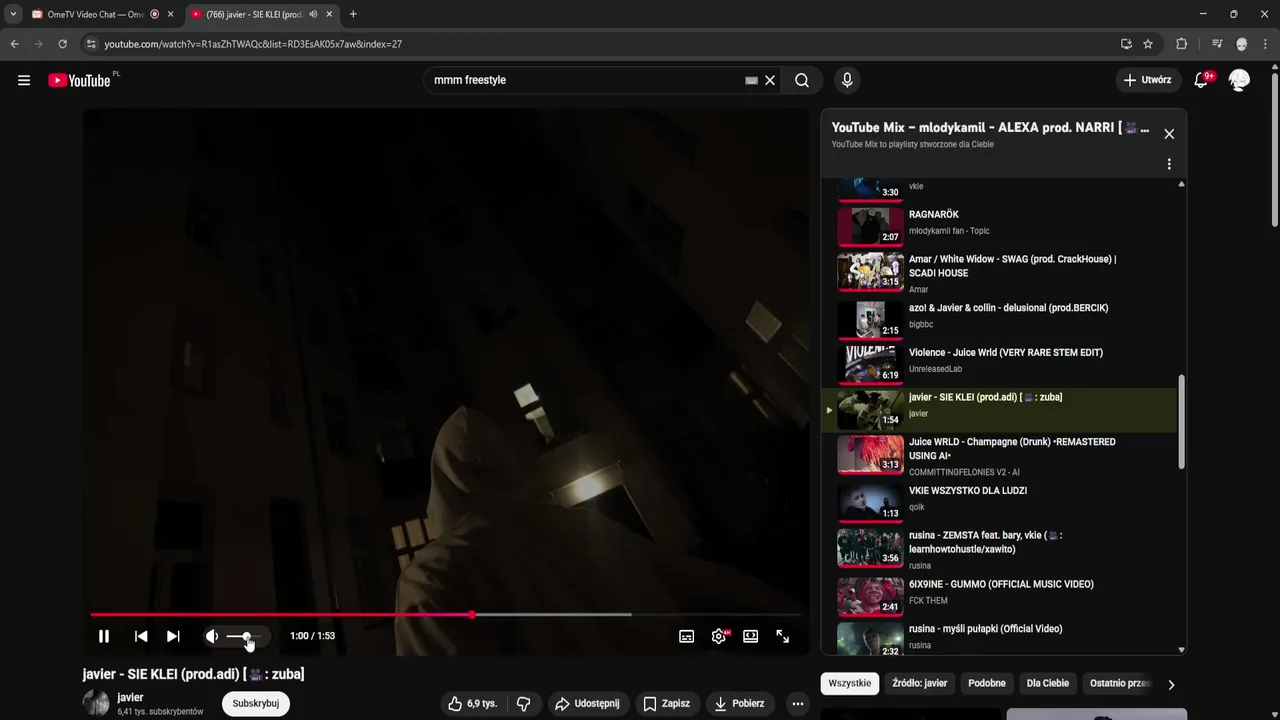Screen dimensions: 1280x720
Task: Open a new browser tab
Action: pyautogui.click(x=353, y=14)
